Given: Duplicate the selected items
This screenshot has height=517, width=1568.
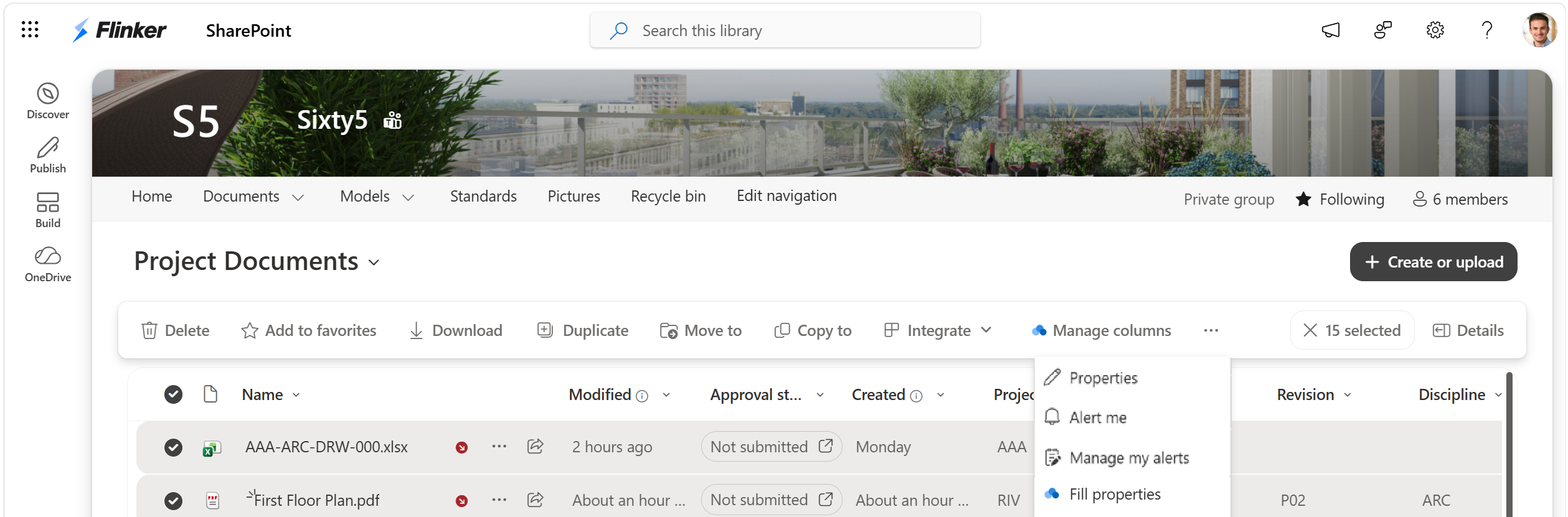Looking at the screenshot, I should tap(583, 330).
